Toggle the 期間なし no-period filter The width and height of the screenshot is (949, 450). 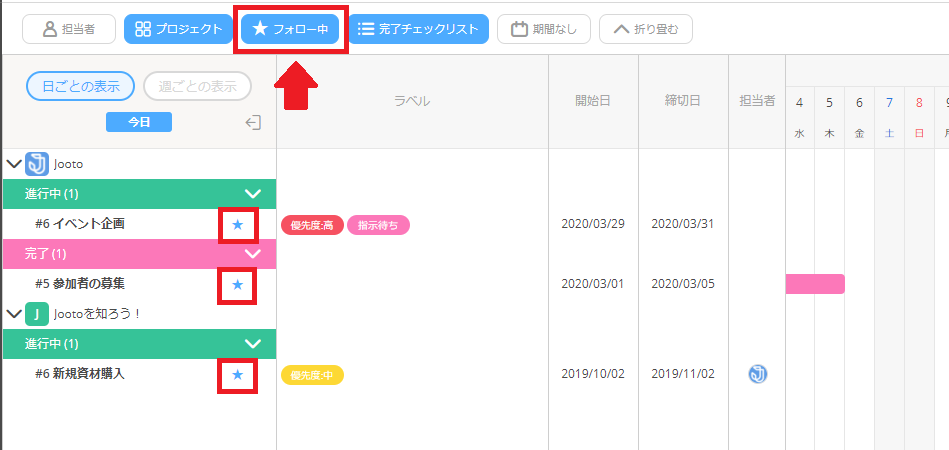tap(543, 29)
